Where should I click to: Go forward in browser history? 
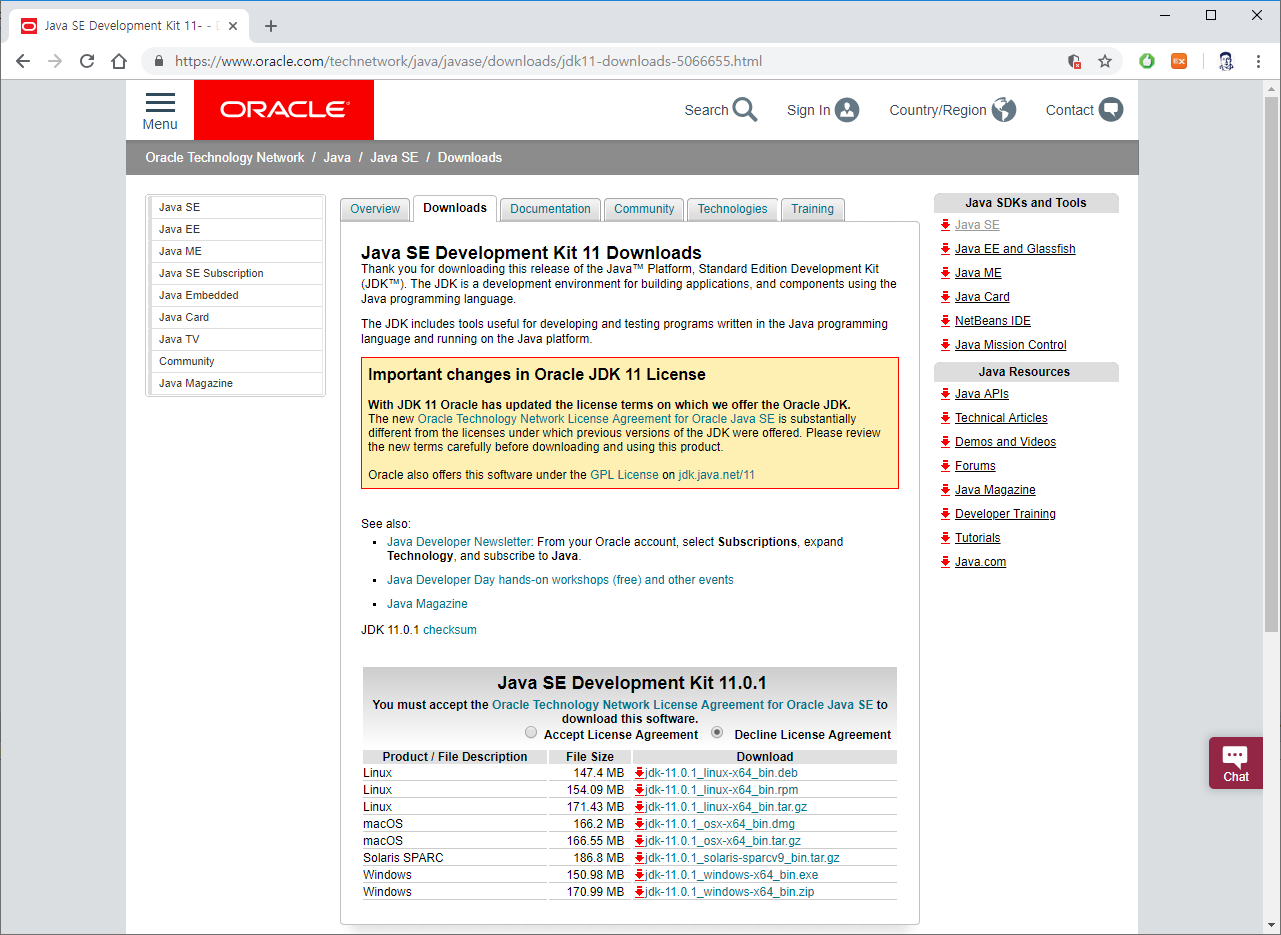(x=55, y=61)
